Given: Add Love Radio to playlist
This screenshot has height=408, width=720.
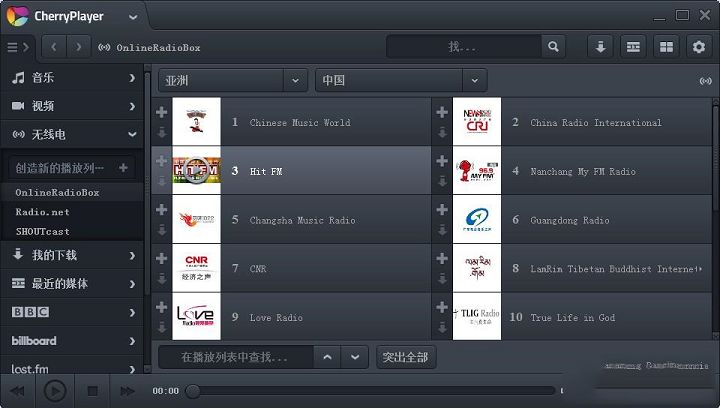Looking at the screenshot, I should coord(161,307).
